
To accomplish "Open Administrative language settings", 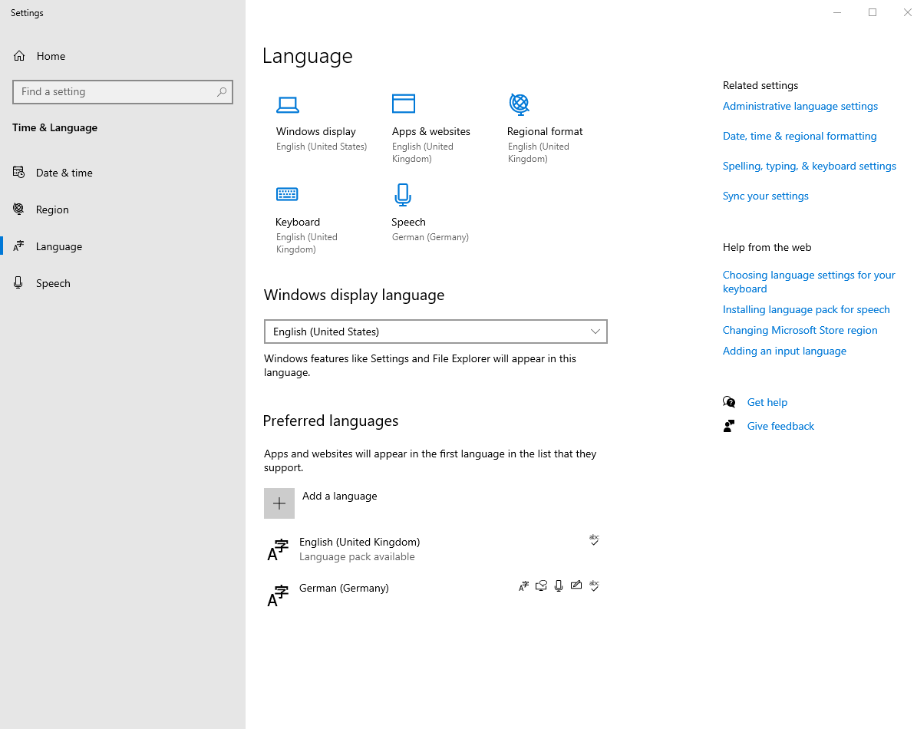I will [x=800, y=105].
